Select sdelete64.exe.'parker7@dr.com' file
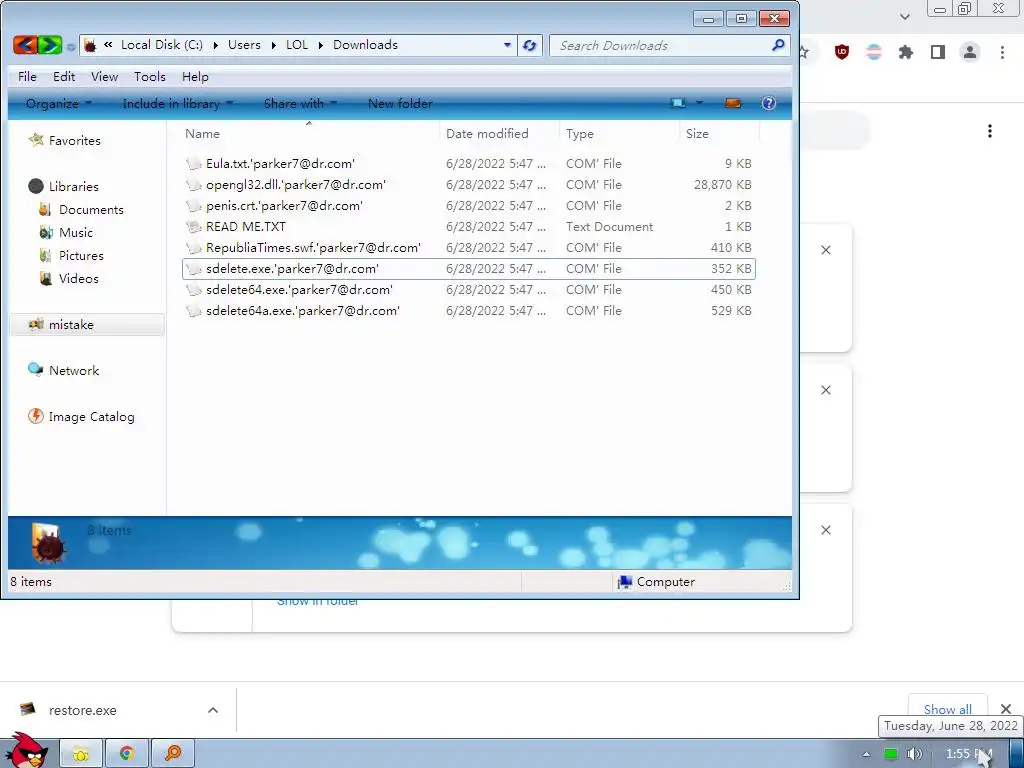 [x=469, y=289]
